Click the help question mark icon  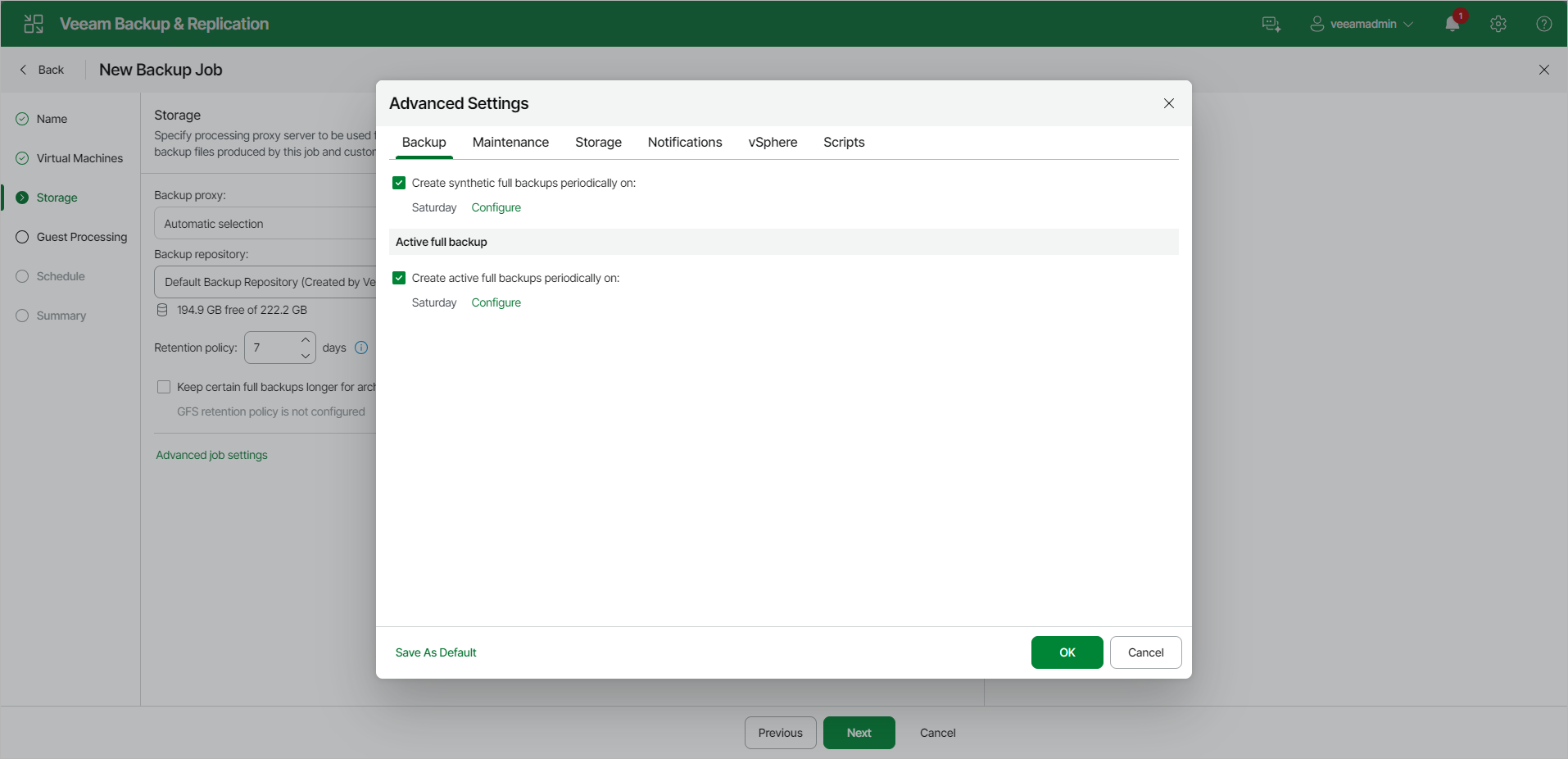pyautogui.click(x=1544, y=24)
